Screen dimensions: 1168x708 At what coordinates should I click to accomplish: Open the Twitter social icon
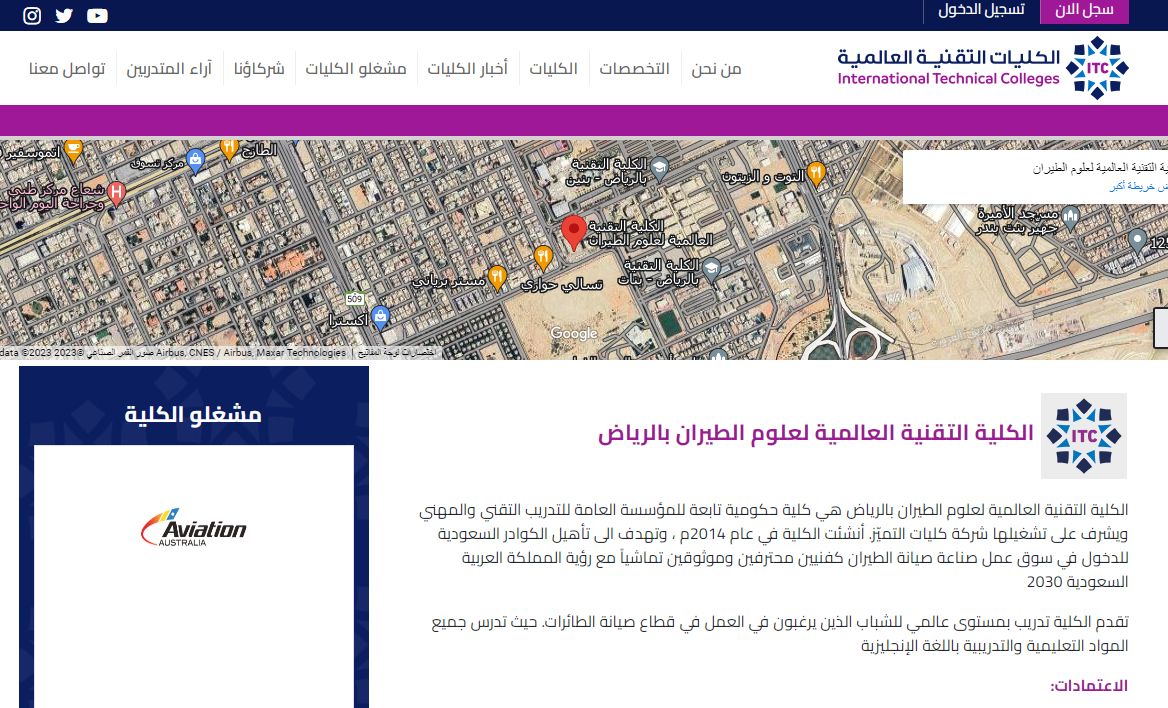coord(64,15)
